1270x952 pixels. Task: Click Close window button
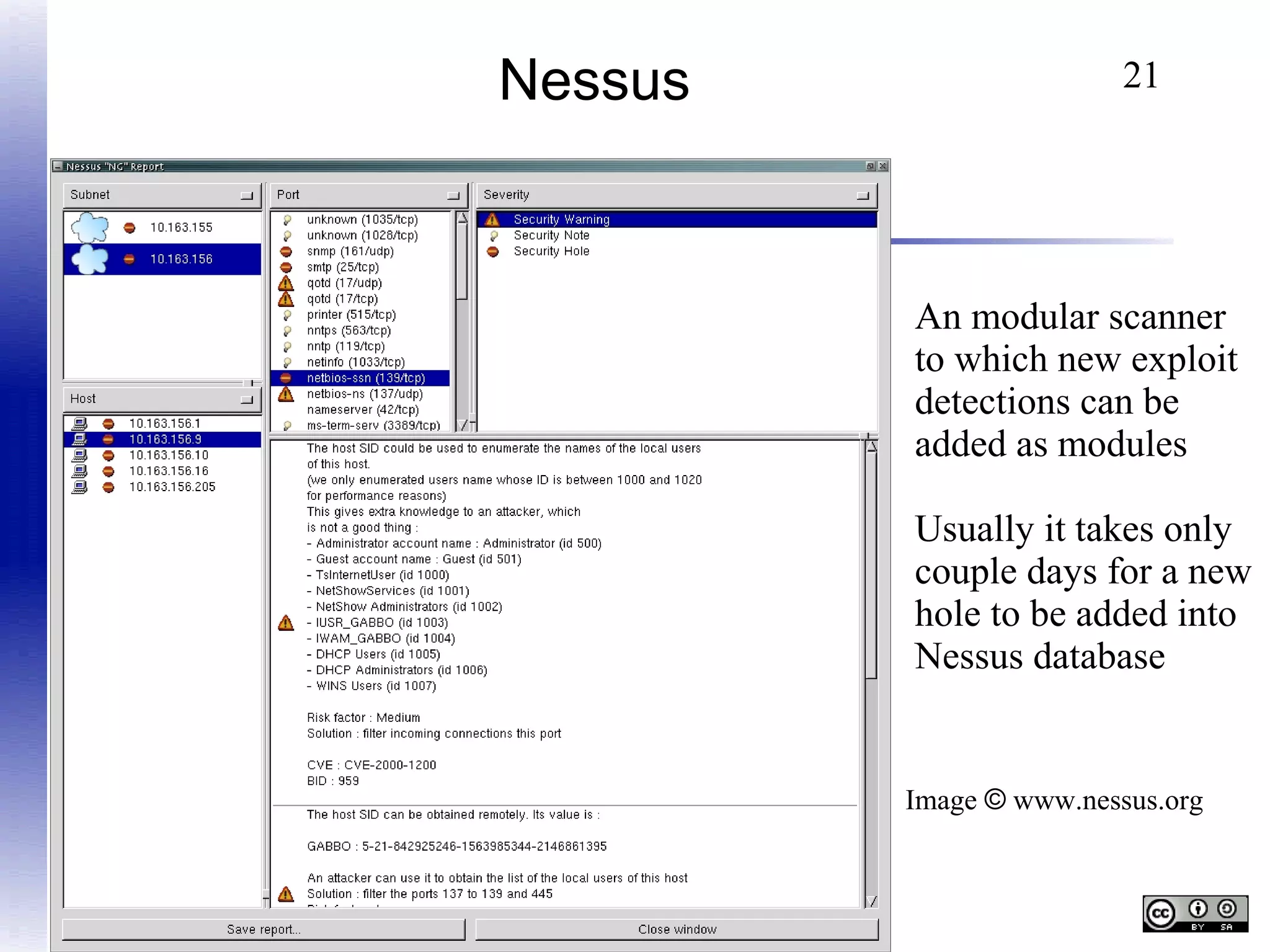pyautogui.click(x=677, y=929)
